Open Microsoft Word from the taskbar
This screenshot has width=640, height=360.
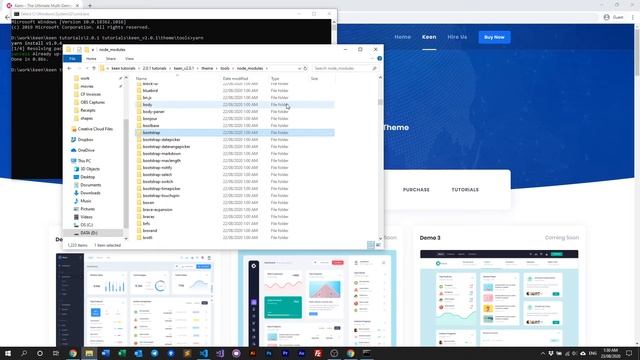(105, 353)
